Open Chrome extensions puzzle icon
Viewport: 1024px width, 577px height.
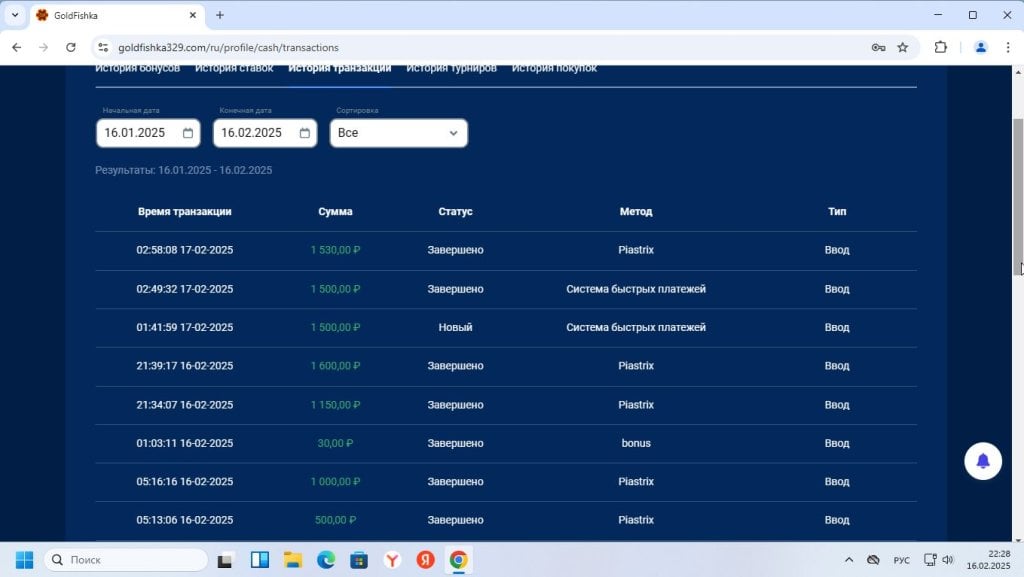940,47
